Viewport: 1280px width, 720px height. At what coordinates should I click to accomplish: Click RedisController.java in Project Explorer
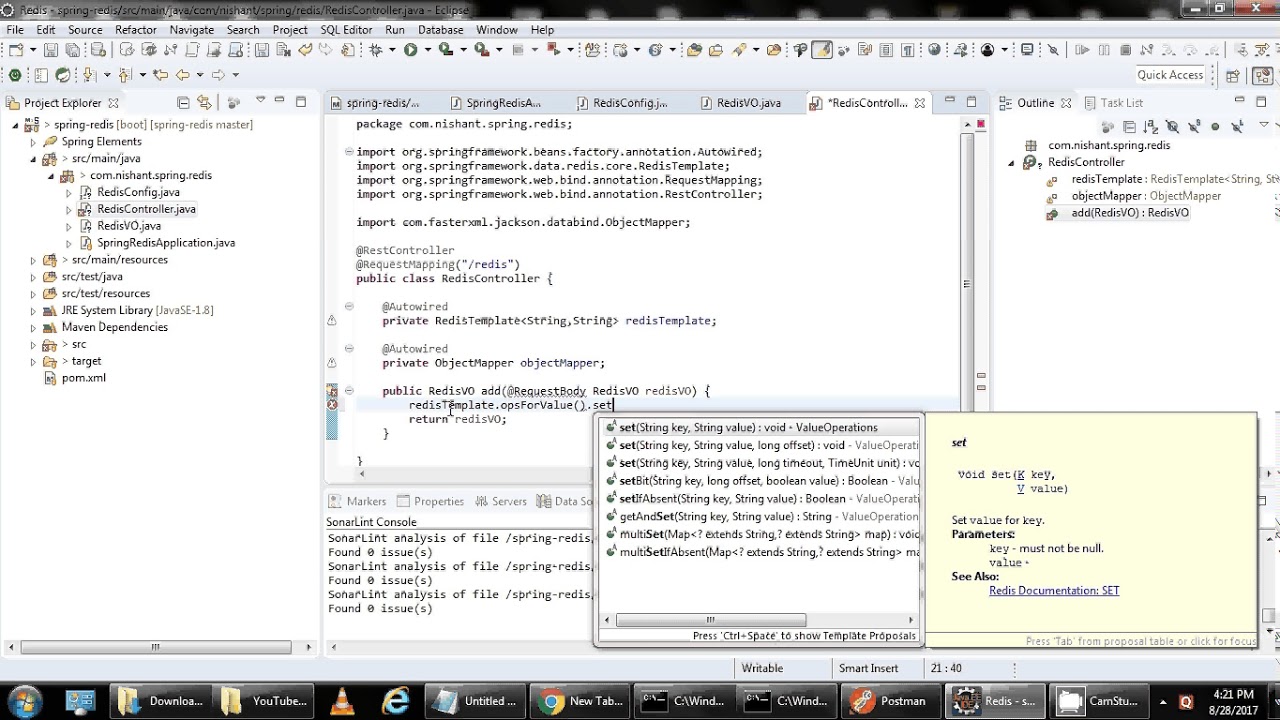[x=146, y=209]
